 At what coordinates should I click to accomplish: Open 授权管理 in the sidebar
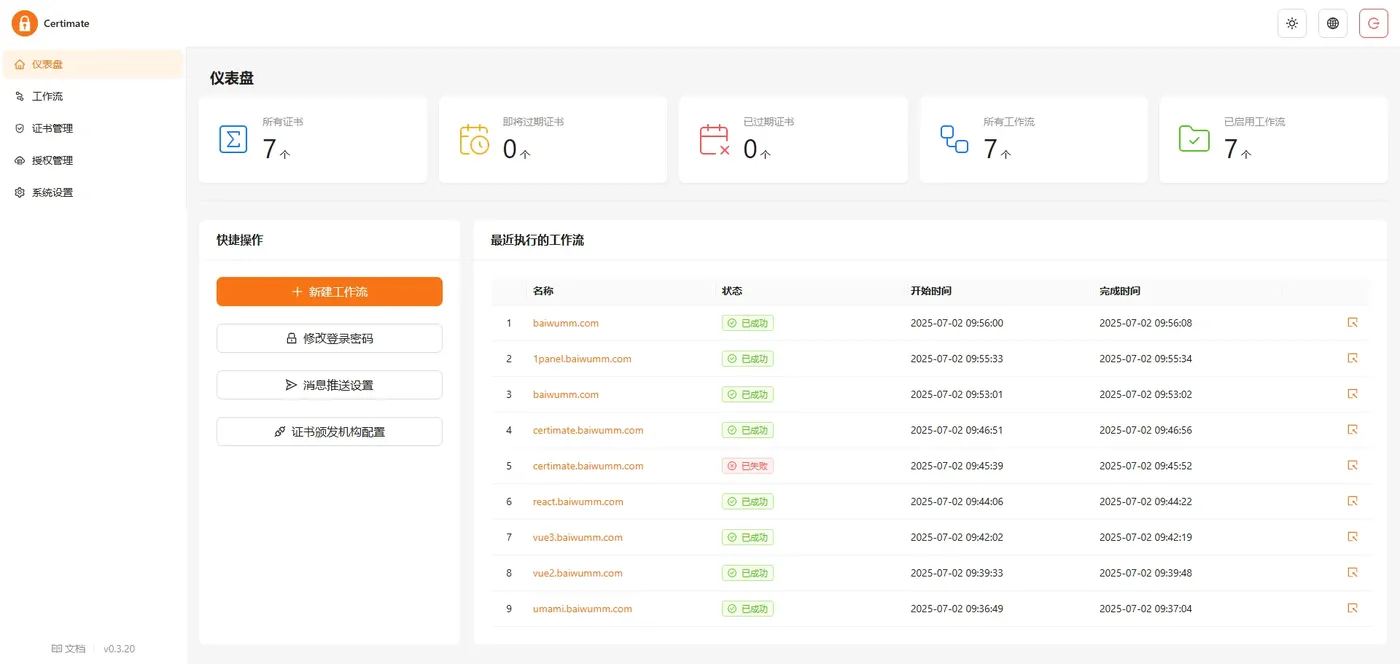(93, 160)
